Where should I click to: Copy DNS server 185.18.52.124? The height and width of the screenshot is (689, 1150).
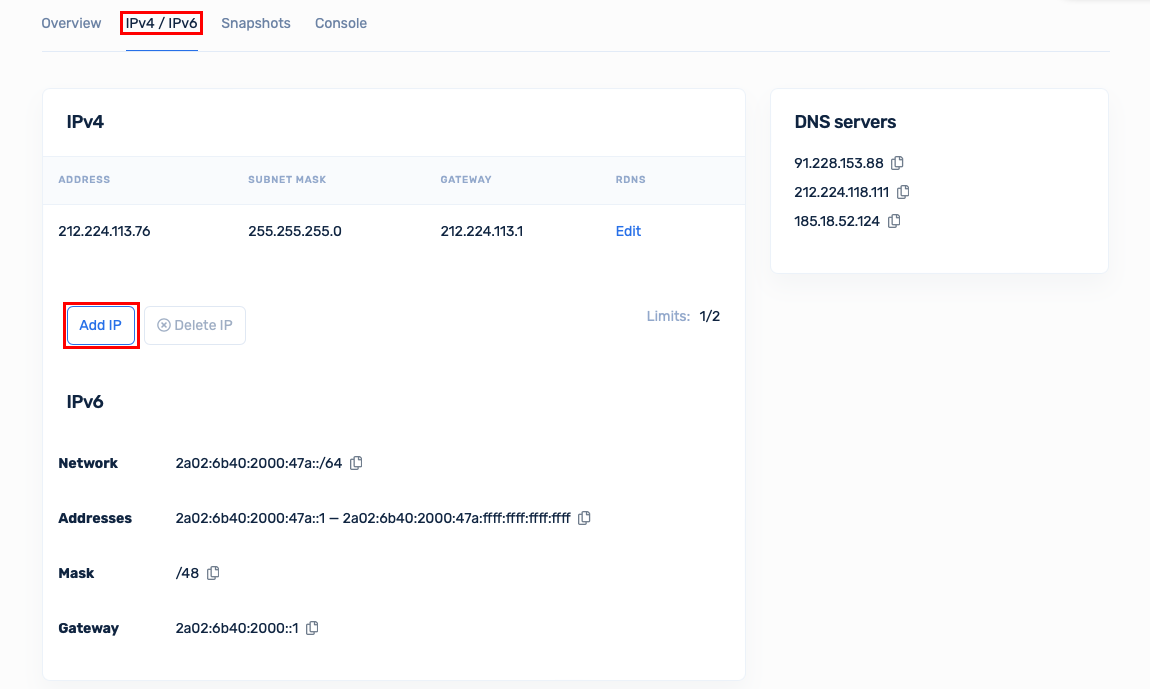point(894,221)
